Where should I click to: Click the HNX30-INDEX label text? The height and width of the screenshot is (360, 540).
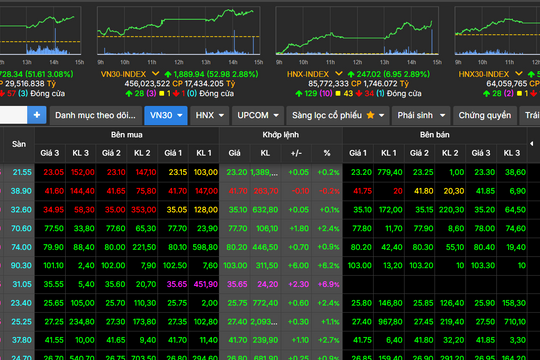[484, 74]
